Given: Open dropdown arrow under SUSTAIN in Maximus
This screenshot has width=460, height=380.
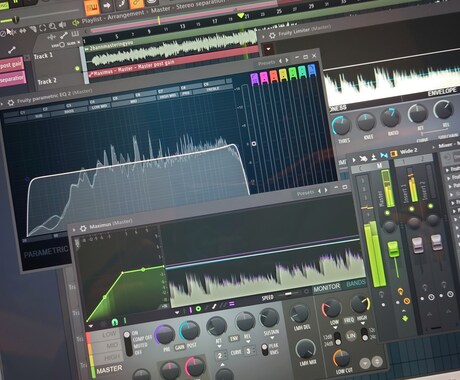Looking at the screenshot, I should pos(272,337).
